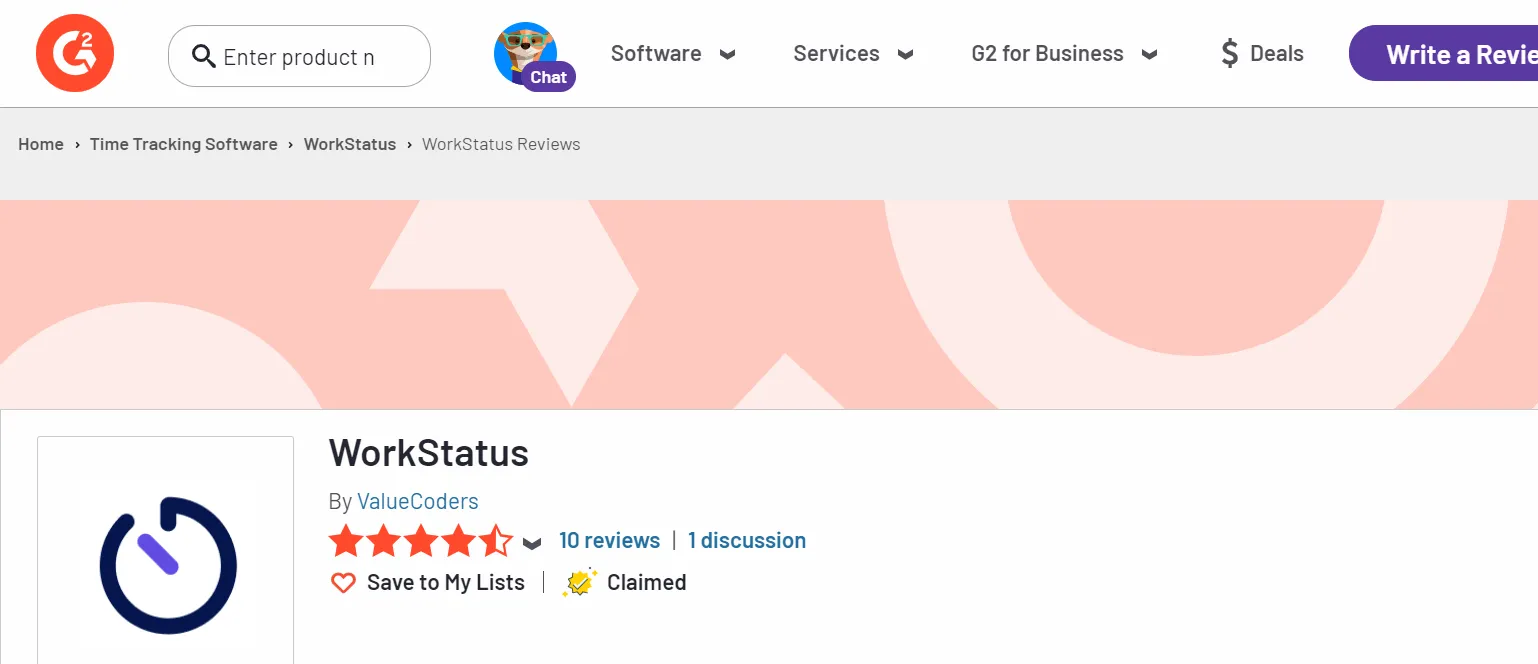Click the Write a Review button

(x=1443, y=53)
